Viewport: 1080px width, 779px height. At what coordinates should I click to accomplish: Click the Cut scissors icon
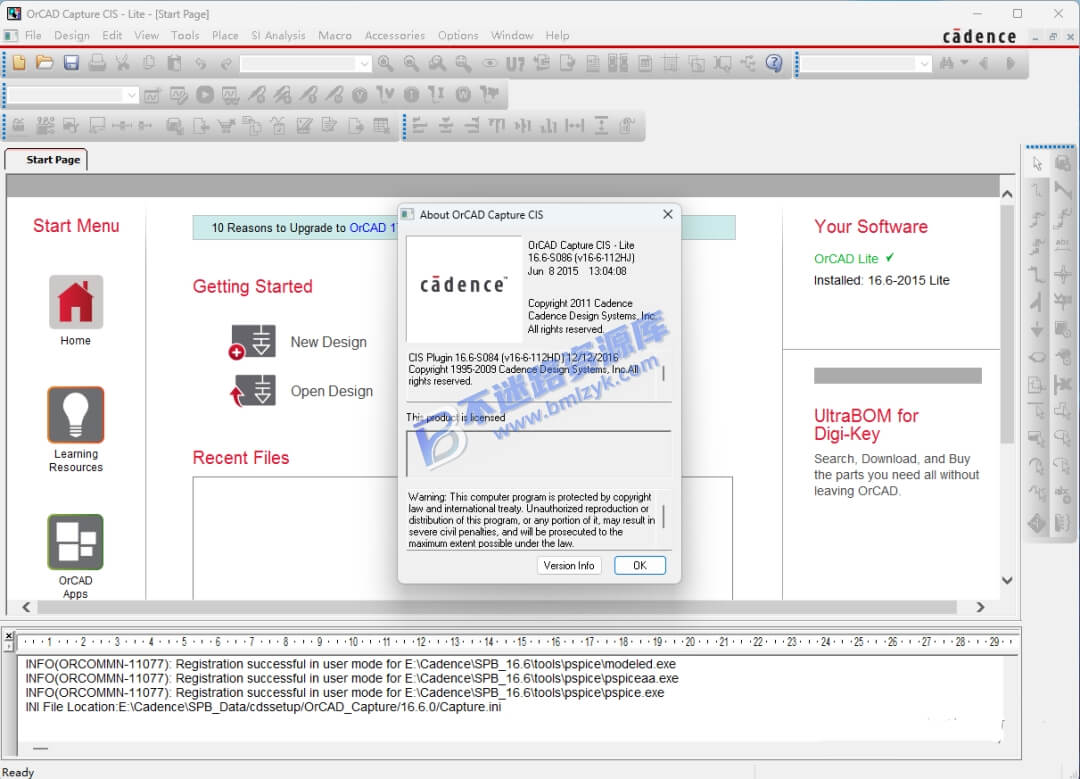coord(123,63)
